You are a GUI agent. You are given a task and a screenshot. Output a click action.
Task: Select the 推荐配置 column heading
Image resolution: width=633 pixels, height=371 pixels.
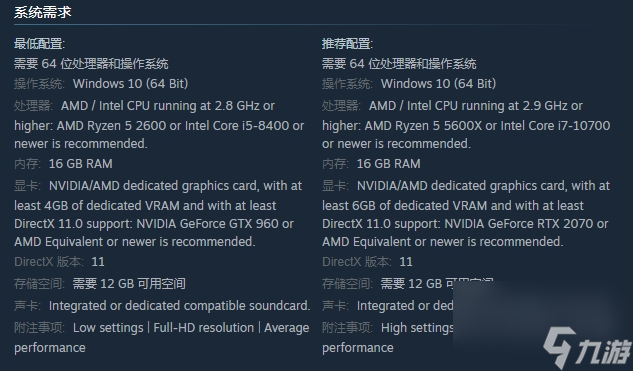348,44
